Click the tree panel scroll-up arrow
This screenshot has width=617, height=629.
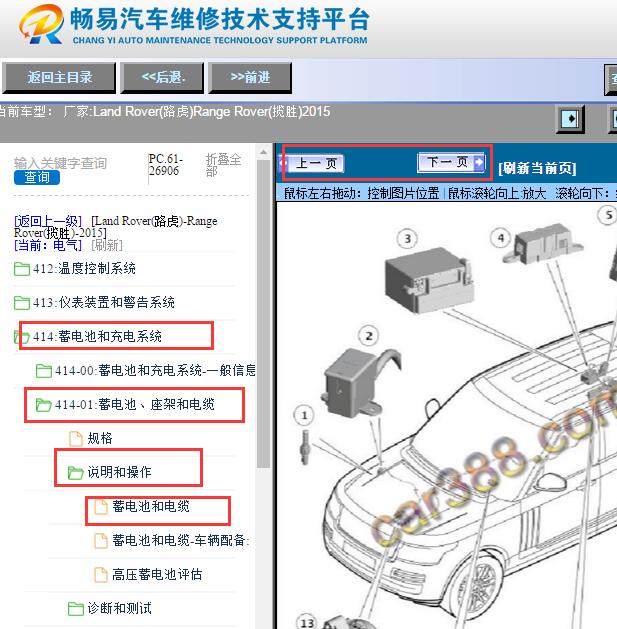(264, 153)
